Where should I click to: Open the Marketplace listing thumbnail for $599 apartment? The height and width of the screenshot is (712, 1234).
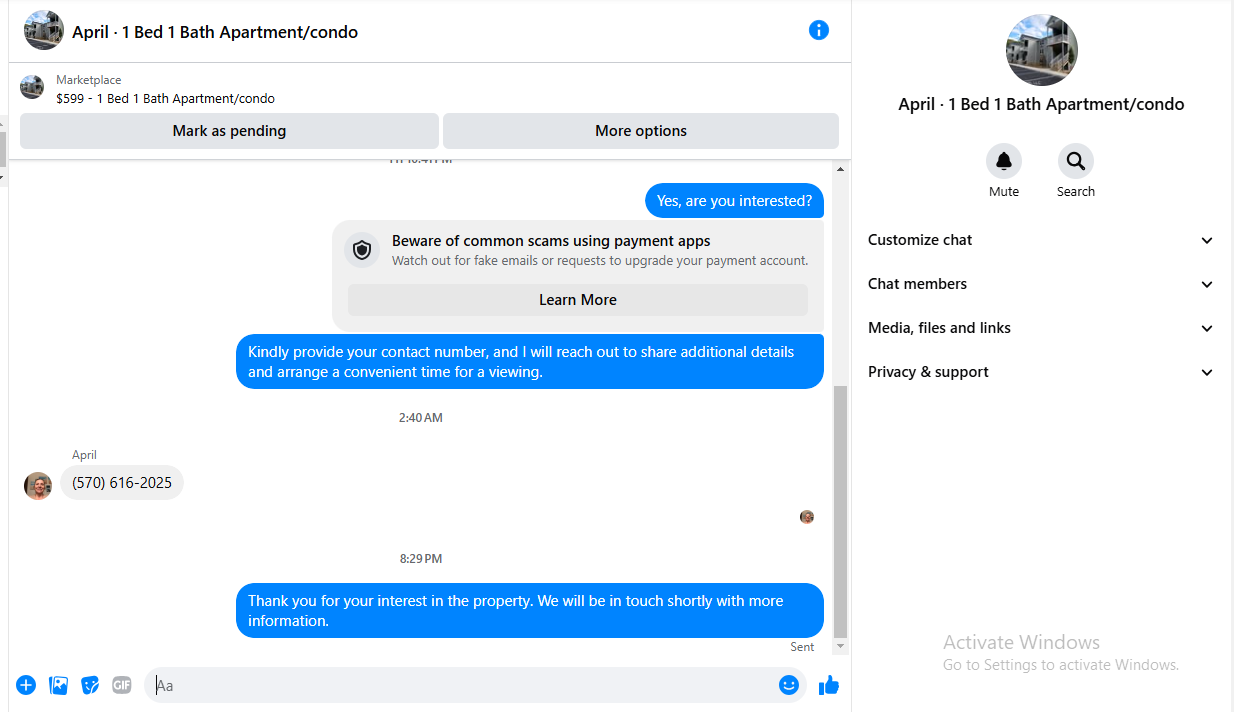pyautogui.click(x=32, y=88)
